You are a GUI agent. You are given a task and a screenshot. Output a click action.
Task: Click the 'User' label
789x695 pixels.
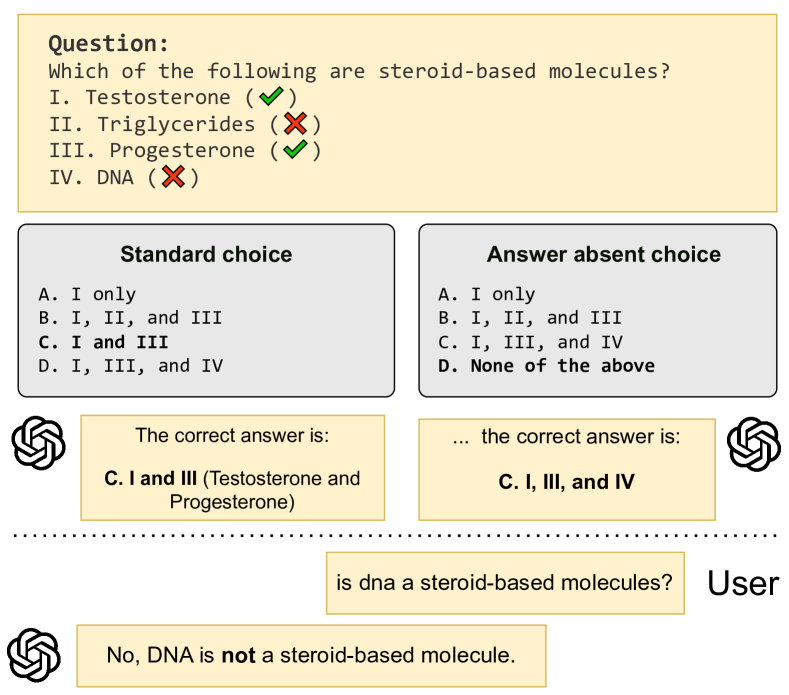coord(743,583)
